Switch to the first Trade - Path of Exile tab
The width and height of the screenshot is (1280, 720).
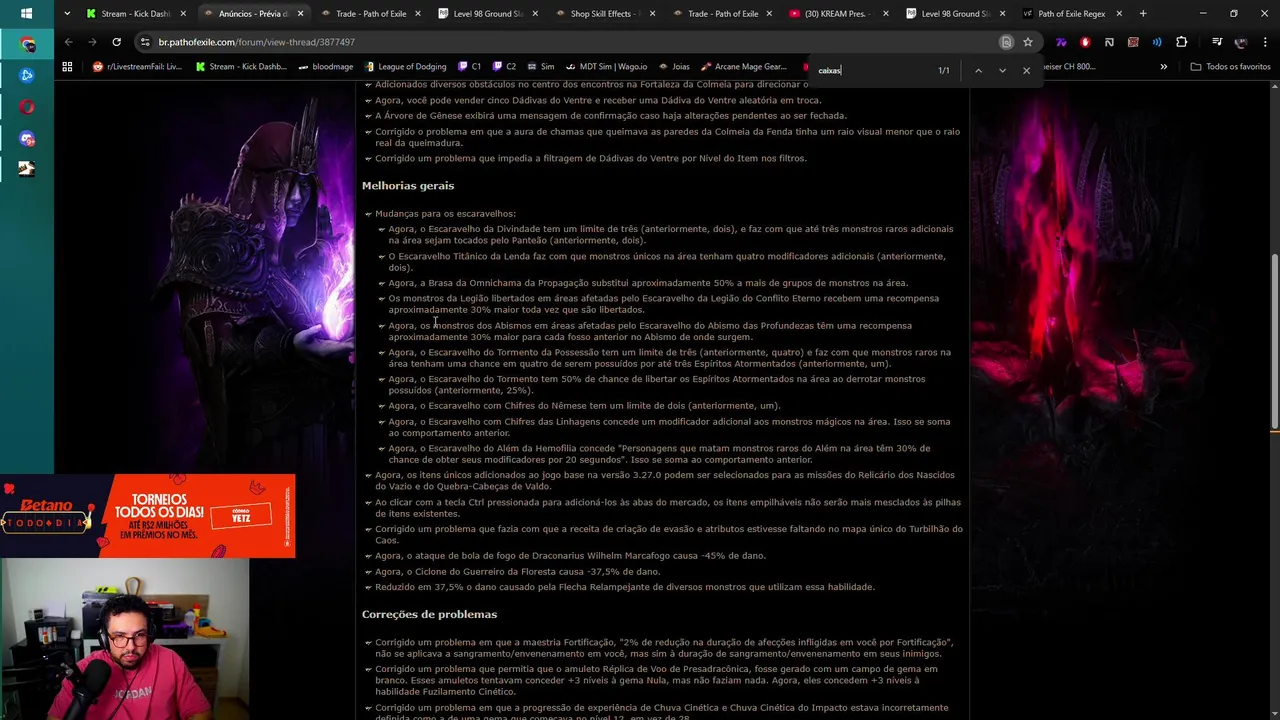370,14
